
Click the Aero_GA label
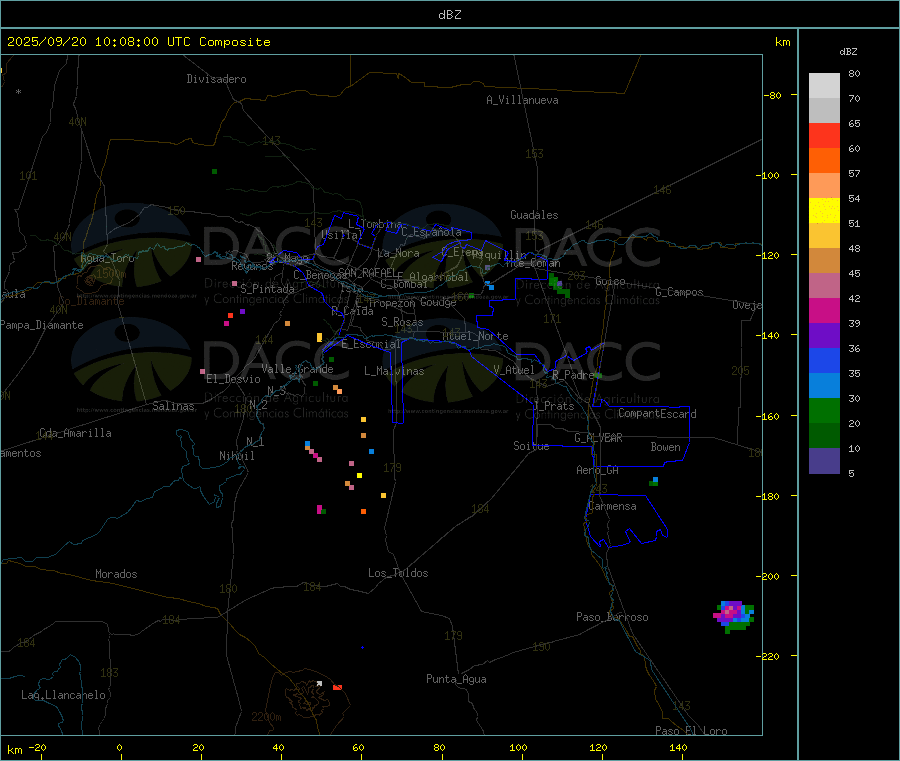click(x=597, y=470)
